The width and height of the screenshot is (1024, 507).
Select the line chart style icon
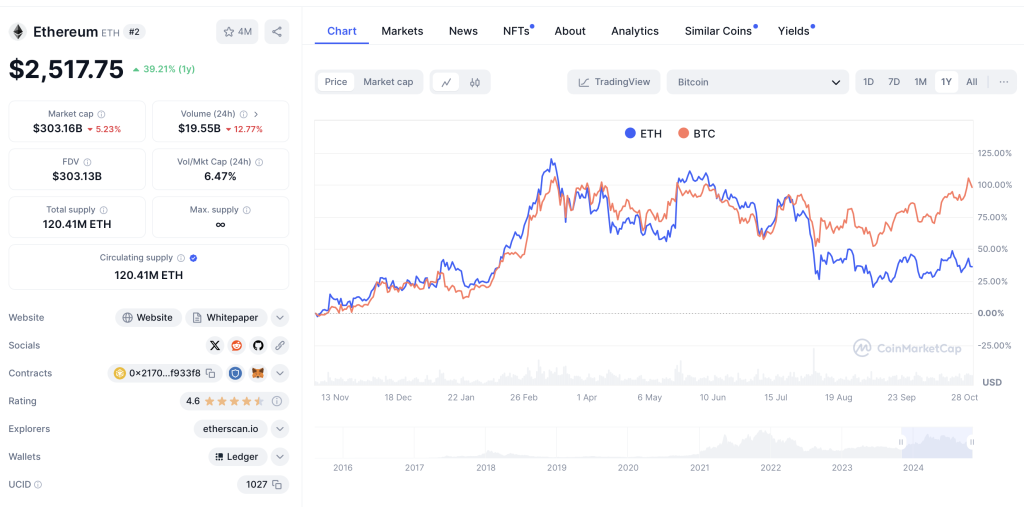point(447,82)
